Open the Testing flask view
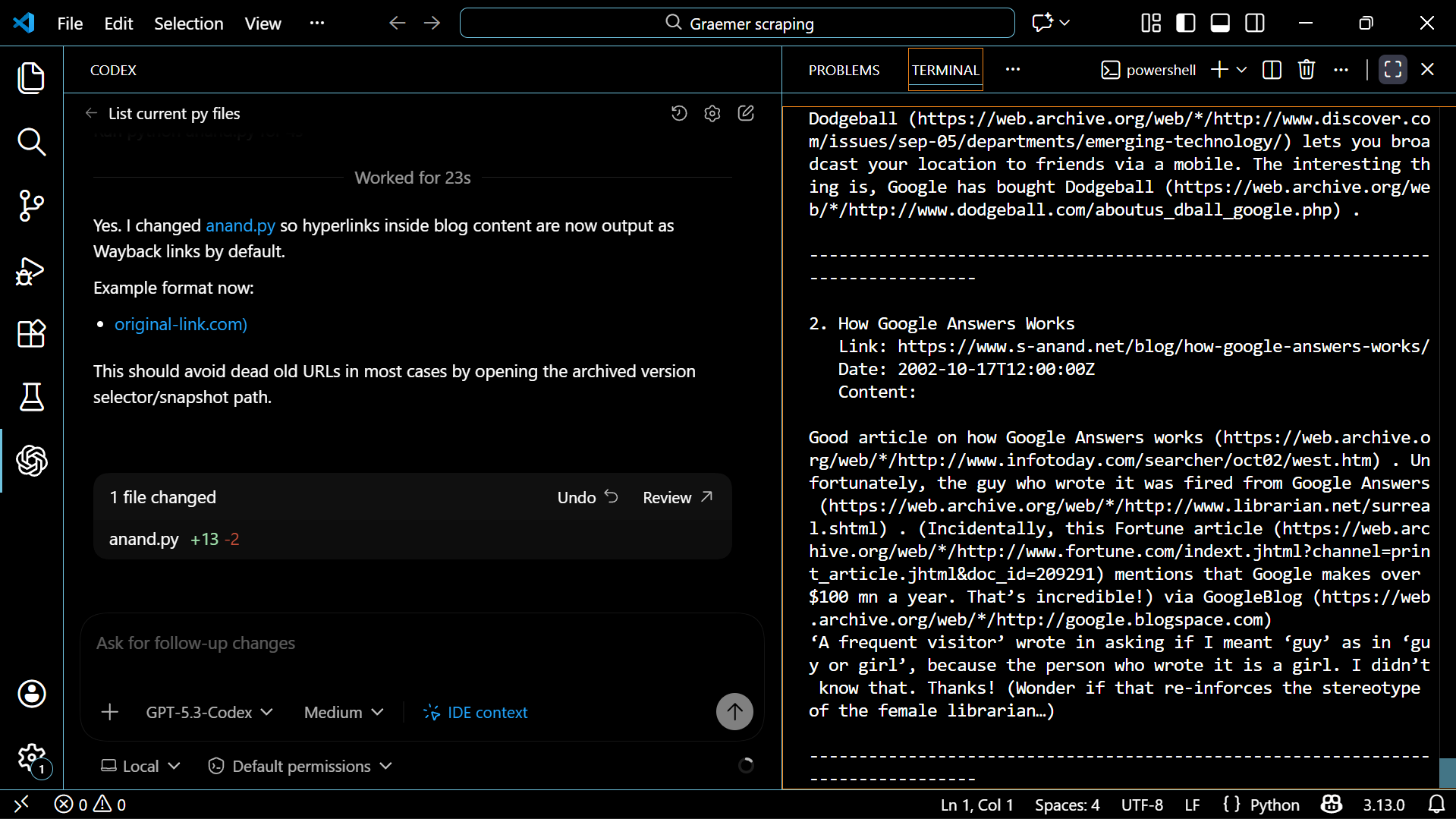 31,397
